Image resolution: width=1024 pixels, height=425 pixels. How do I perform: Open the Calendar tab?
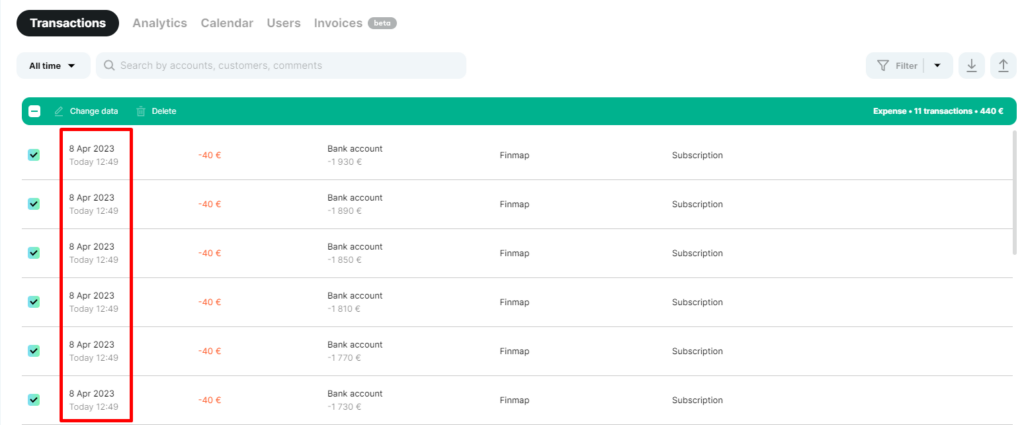pyautogui.click(x=227, y=23)
